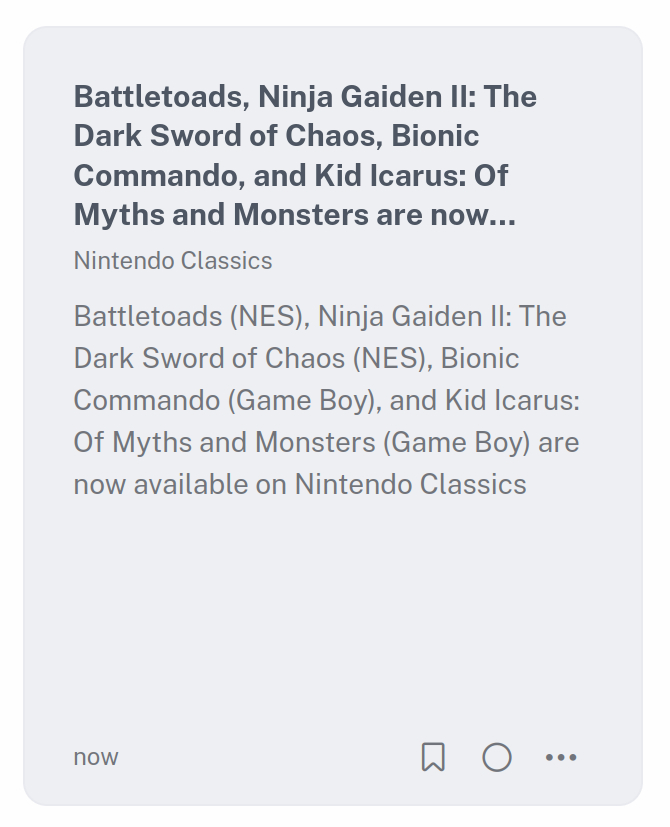Screen dimensions: 670x827
Task: Click the bookmark ribbon icon
Action: pyautogui.click(x=433, y=757)
